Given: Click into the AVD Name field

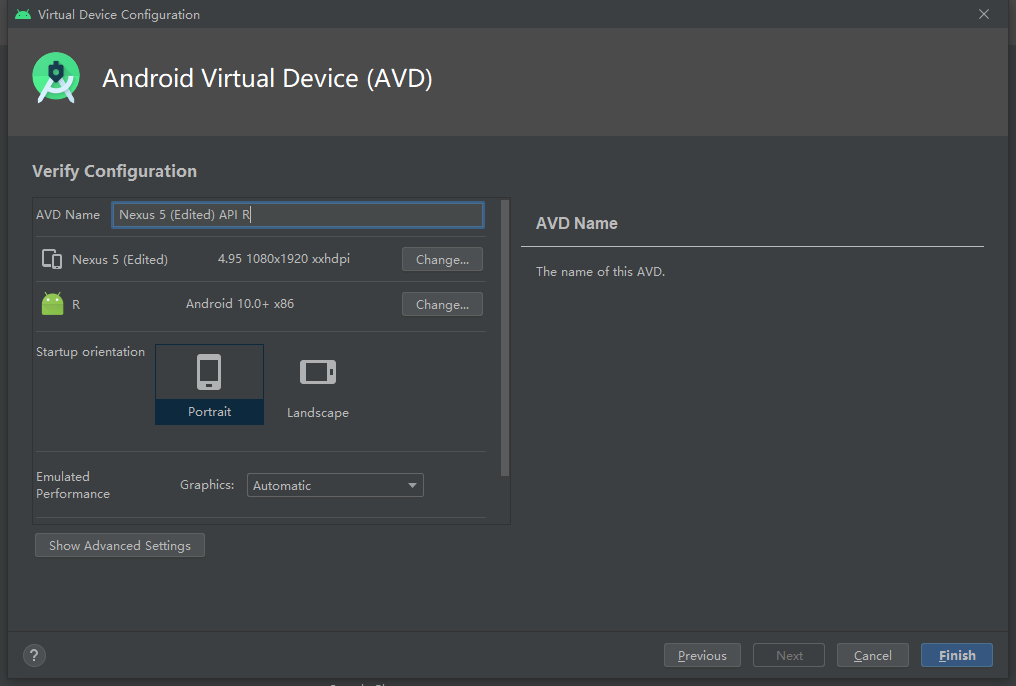Looking at the screenshot, I should pyautogui.click(x=297, y=215).
